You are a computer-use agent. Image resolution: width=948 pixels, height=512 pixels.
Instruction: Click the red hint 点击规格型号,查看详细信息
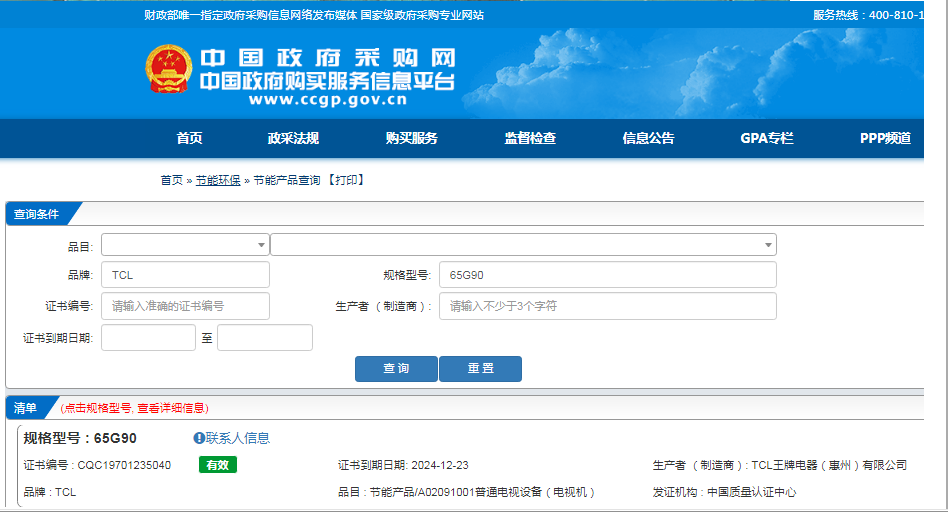pyautogui.click(x=134, y=408)
